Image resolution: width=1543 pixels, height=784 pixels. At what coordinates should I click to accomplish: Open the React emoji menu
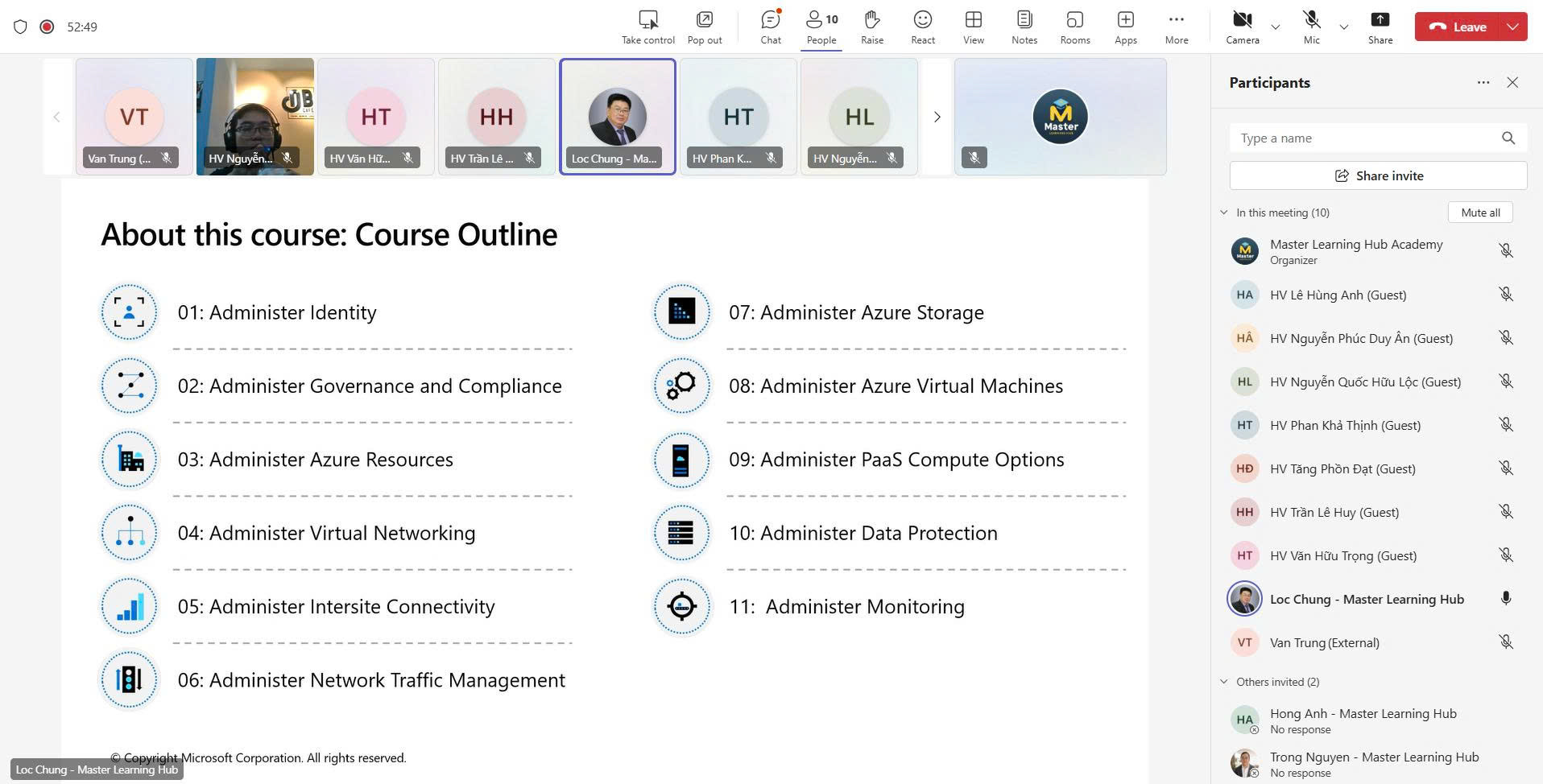pos(923,27)
